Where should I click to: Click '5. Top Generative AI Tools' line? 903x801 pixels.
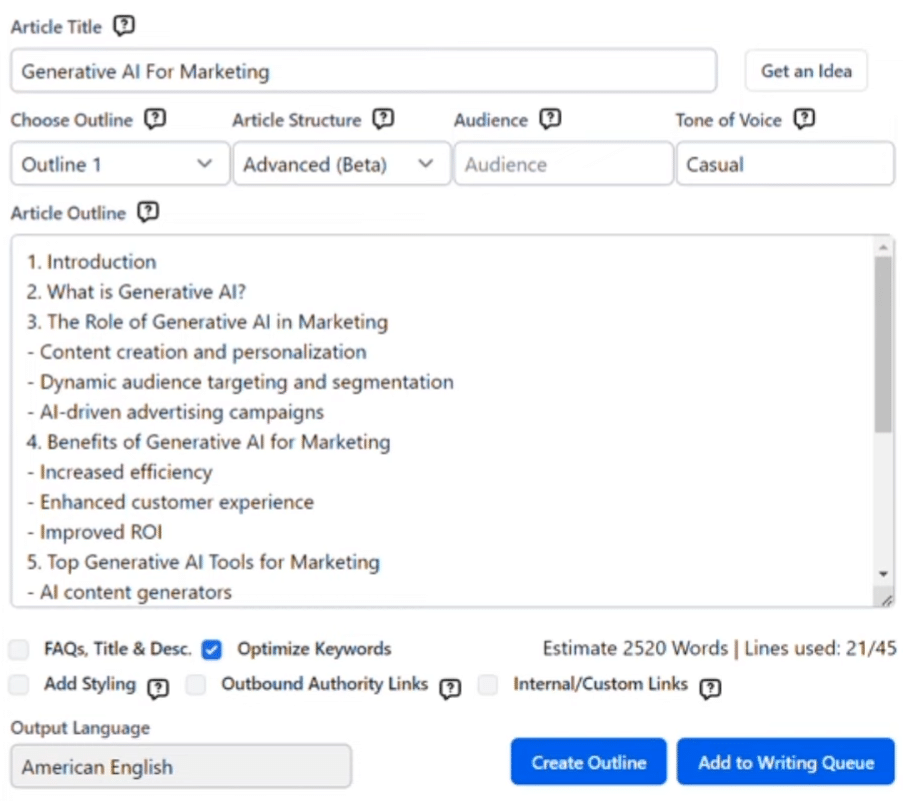203,561
